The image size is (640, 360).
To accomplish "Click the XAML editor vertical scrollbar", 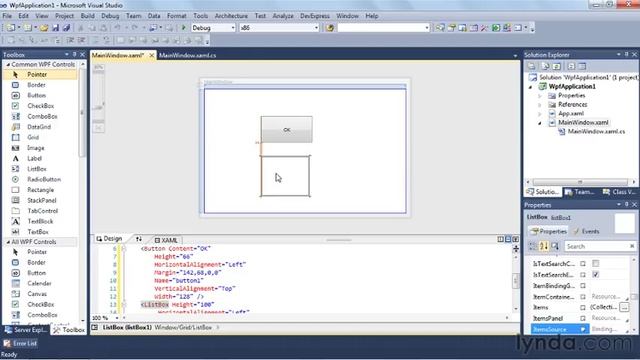I will pos(516,281).
